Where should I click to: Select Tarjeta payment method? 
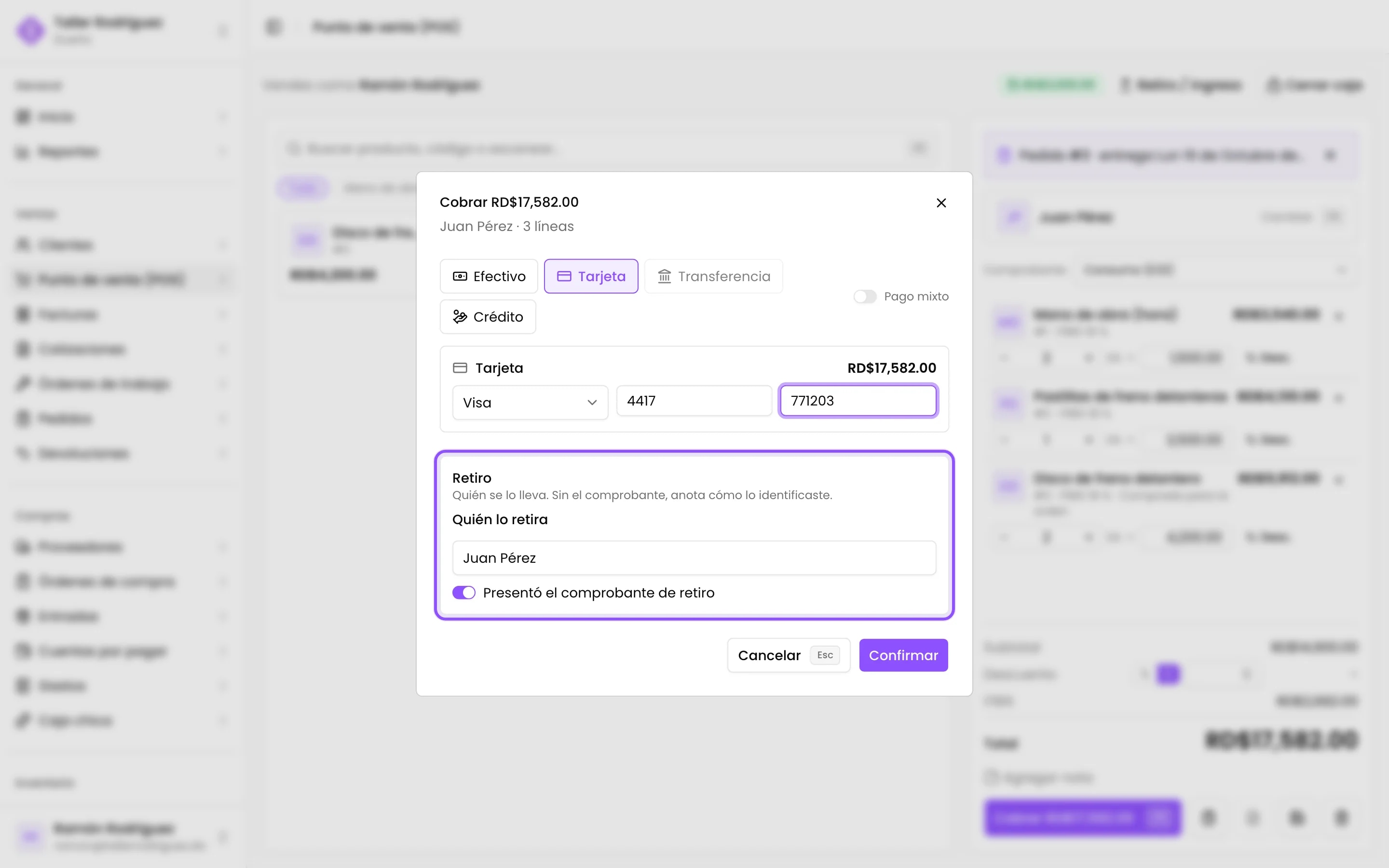(591, 276)
